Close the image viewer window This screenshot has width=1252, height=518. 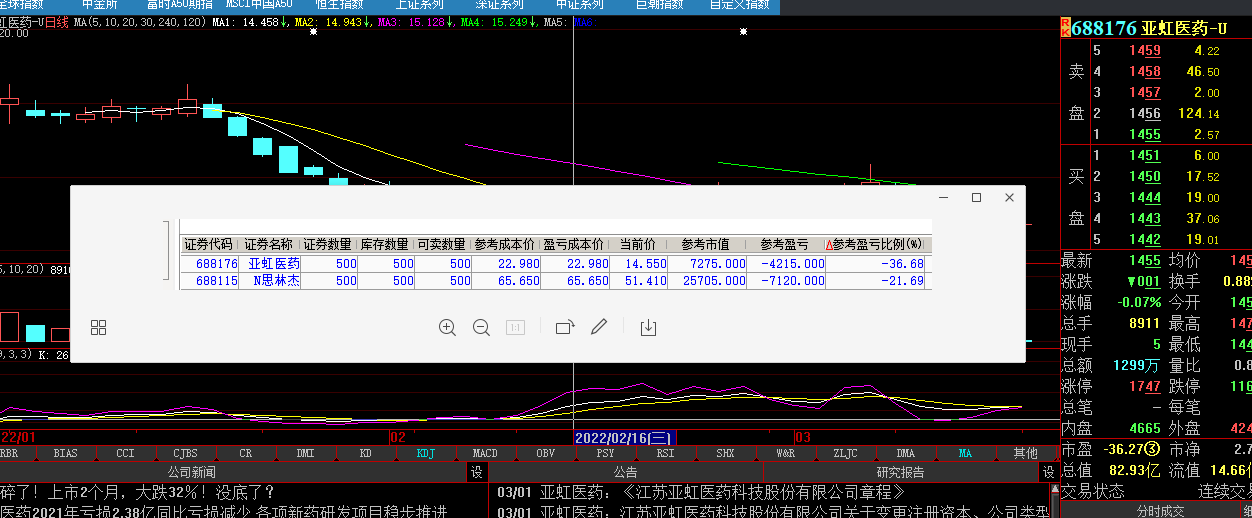[1009, 198]
